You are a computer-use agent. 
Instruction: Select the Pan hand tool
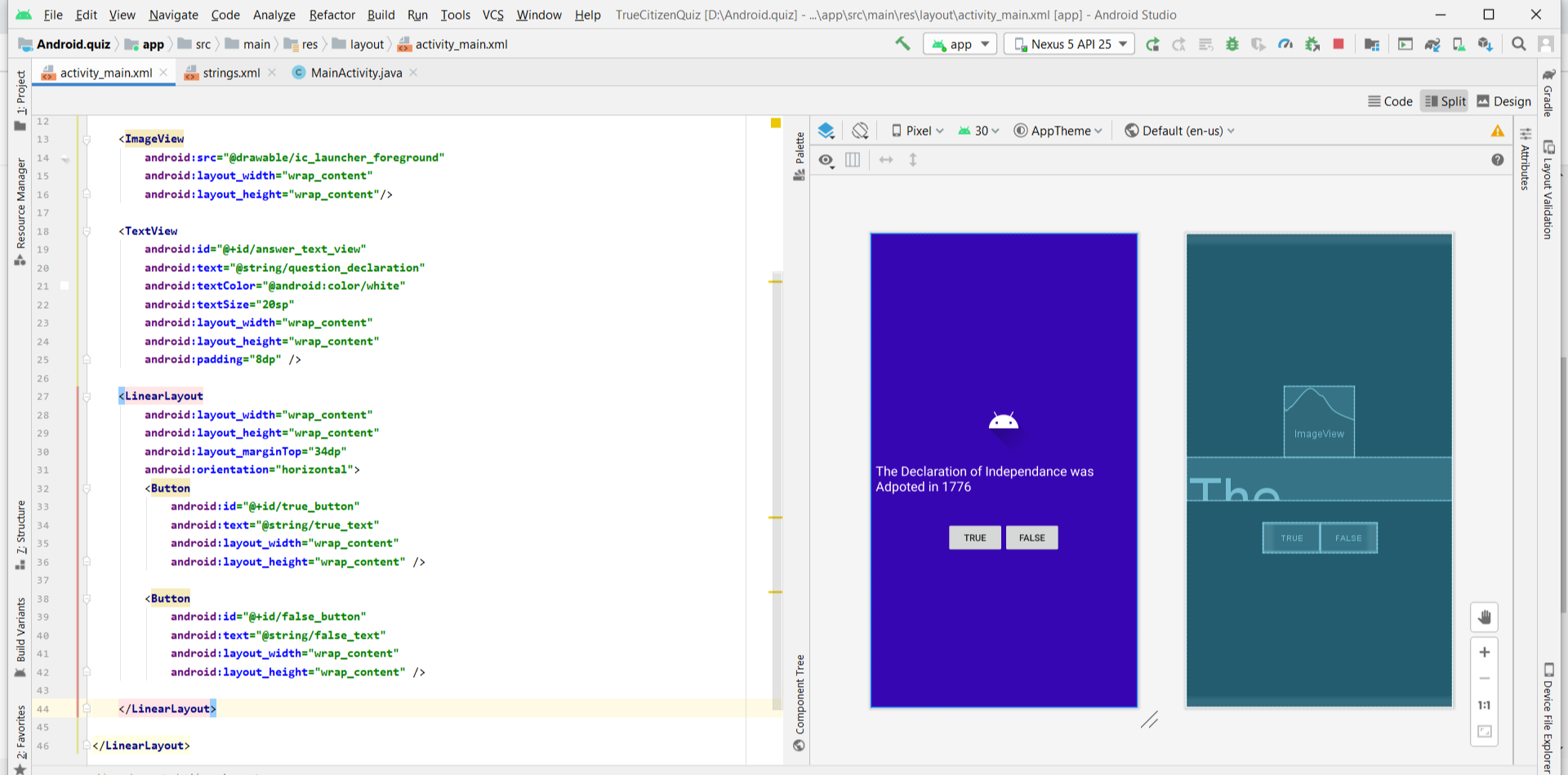(x=1485, y=617)
